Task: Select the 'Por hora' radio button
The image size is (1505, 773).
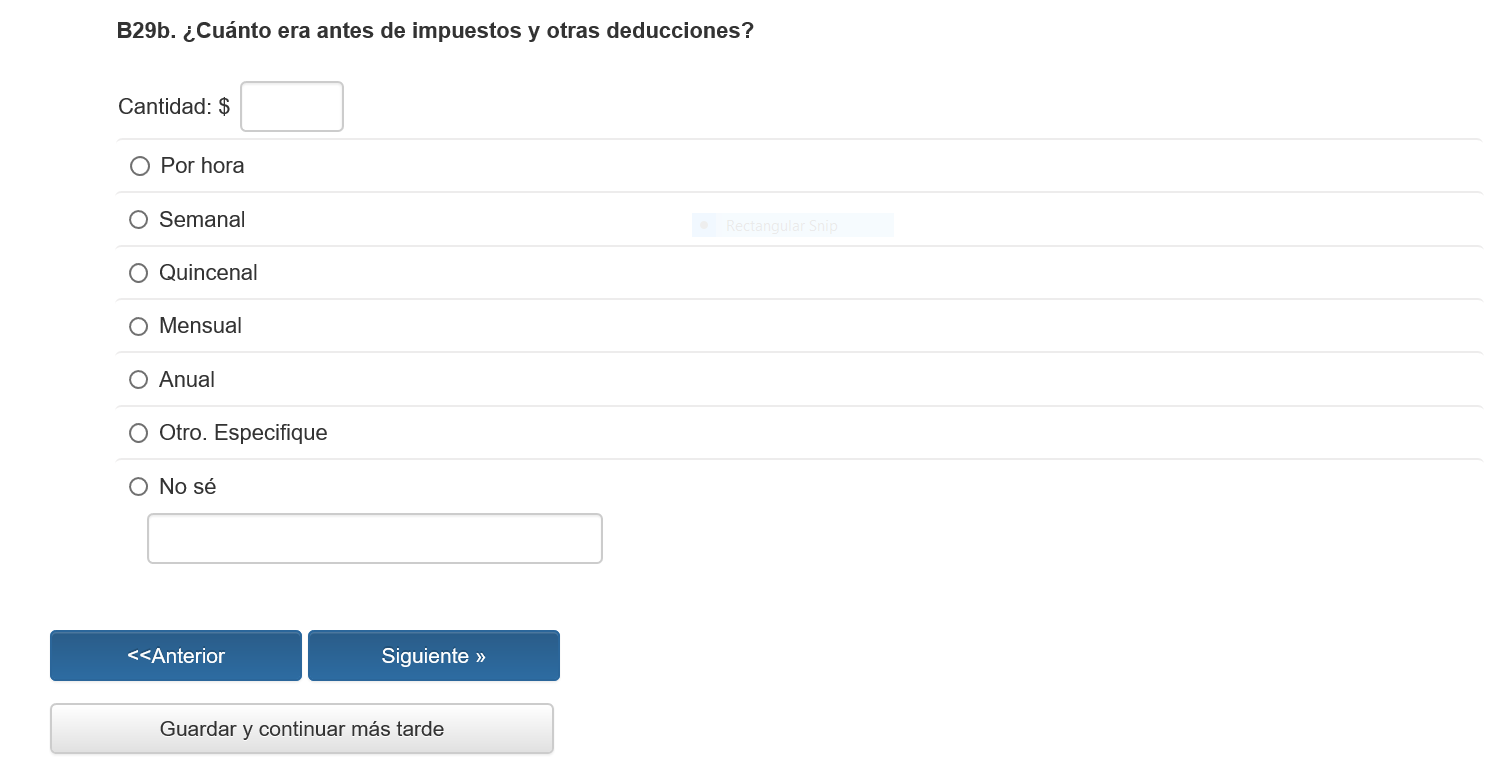Action: pyautogui.click(x=140, y=166)
